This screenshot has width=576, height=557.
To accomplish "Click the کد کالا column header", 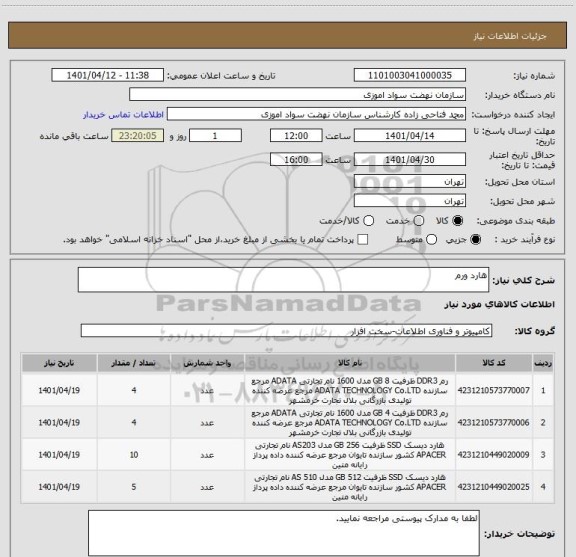I will coord(494,363).
